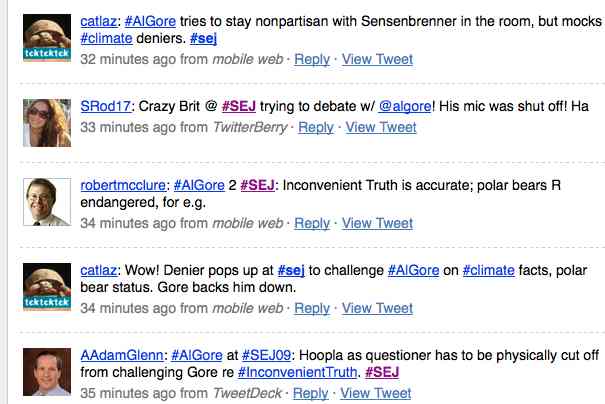Open AAdamGlenn's profile photo
This screenshot has width=605, height=404.
coord(46,371)
